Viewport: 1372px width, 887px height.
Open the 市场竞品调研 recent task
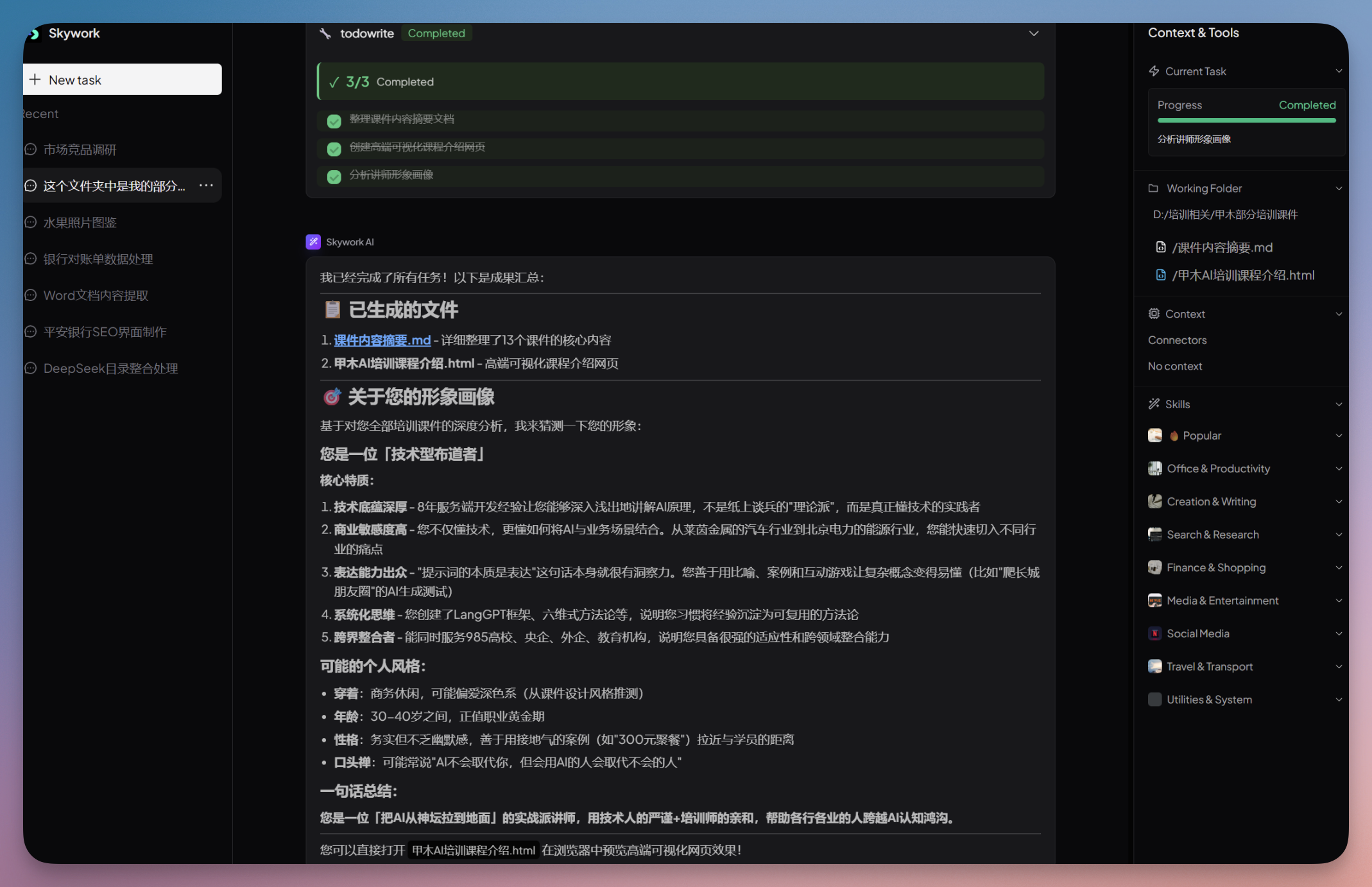123,150
